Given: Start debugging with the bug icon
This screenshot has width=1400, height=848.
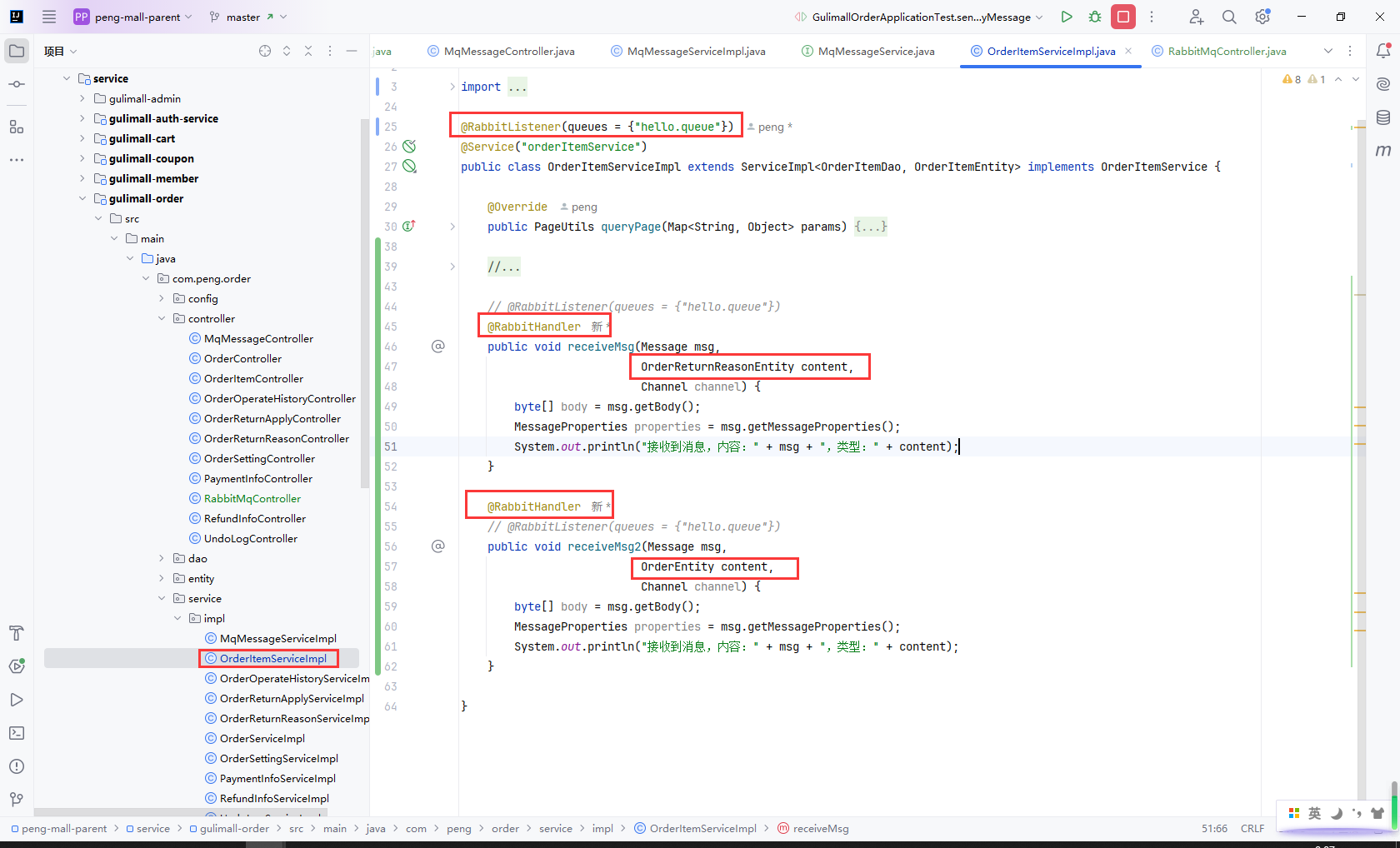Looking at the screenshot, I should pos(1095,17).
